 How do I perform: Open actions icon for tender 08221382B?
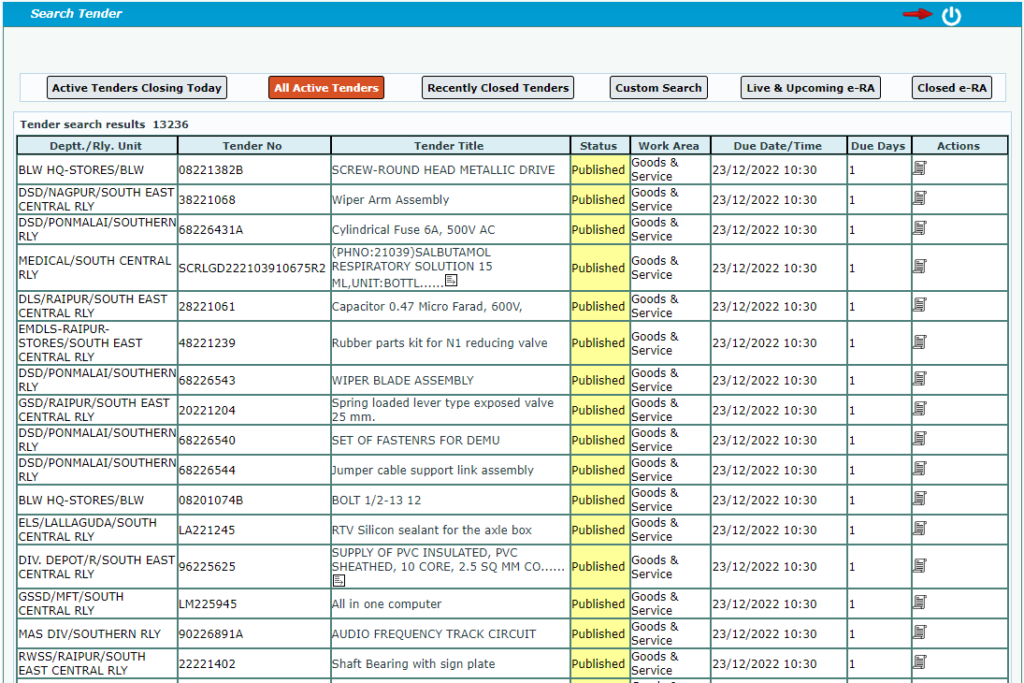[x=920, y=169]
